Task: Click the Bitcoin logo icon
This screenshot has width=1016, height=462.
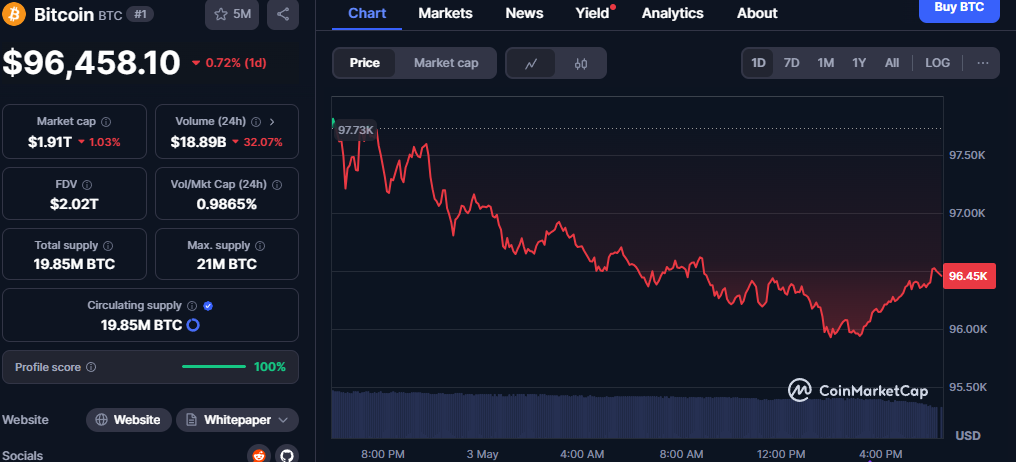Action: (x=14, y=14)
